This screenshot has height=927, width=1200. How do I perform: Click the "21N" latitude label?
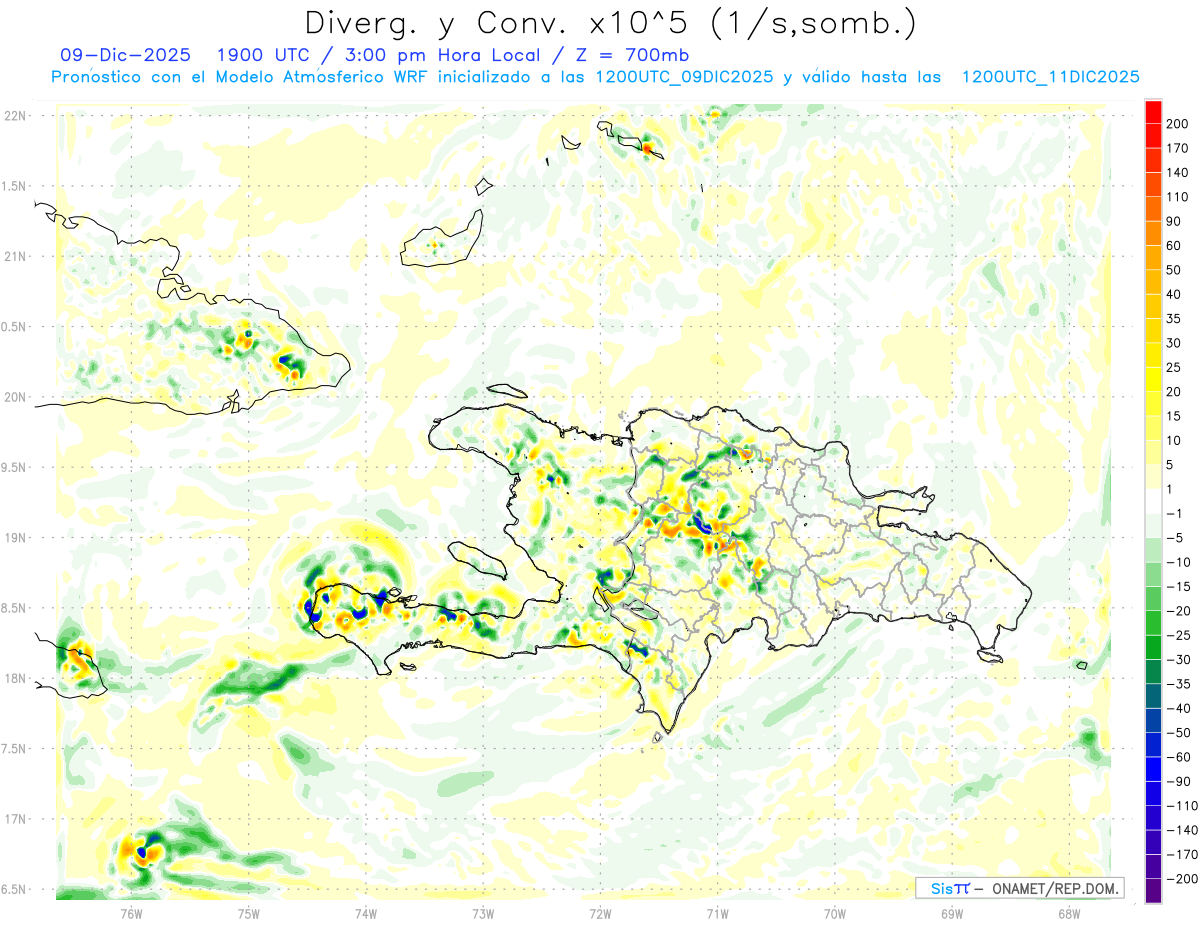pos(15,256)
